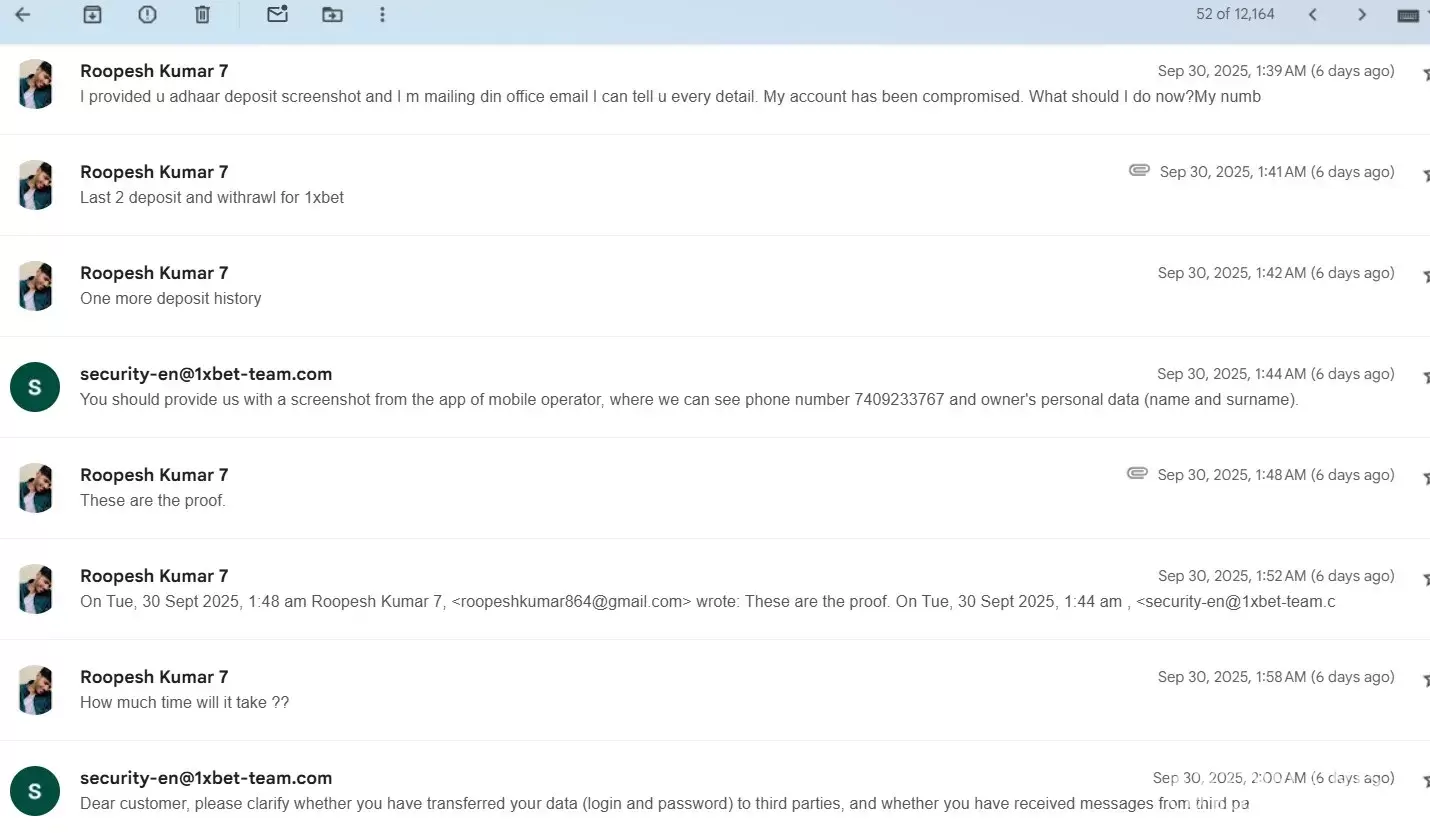The image size is (1430, 833).
Task: Expand the 'One more deposit history' message
Action: pos(171,298)
